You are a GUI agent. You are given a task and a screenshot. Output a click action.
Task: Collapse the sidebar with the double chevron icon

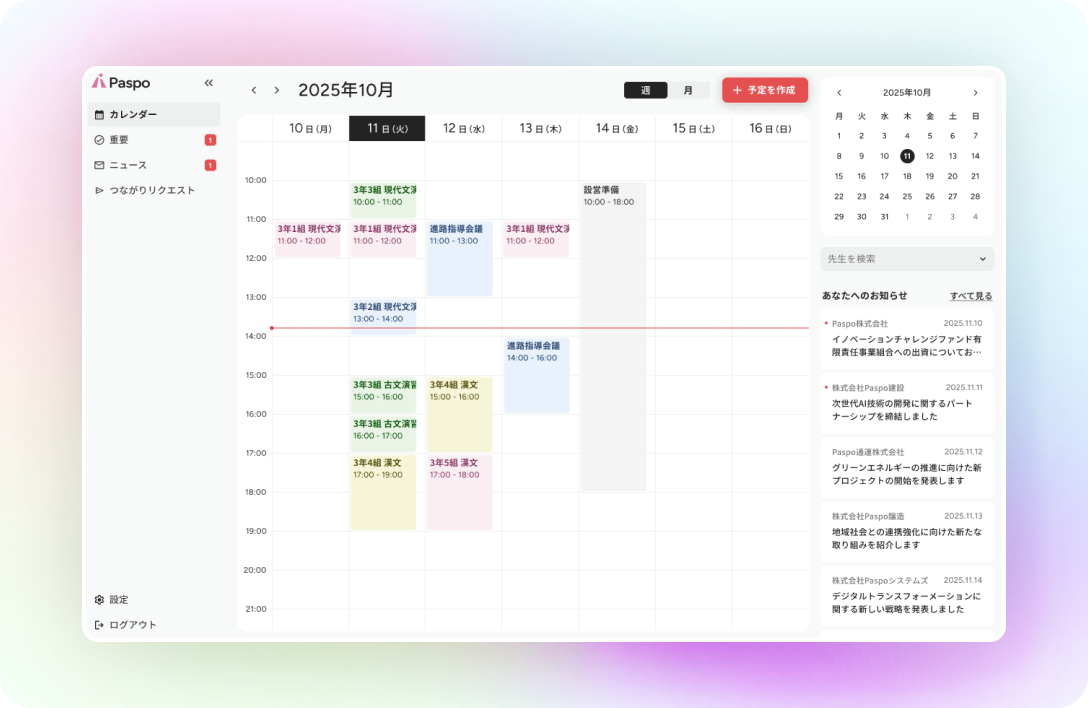pyautogui.click(x=209, y=83)
